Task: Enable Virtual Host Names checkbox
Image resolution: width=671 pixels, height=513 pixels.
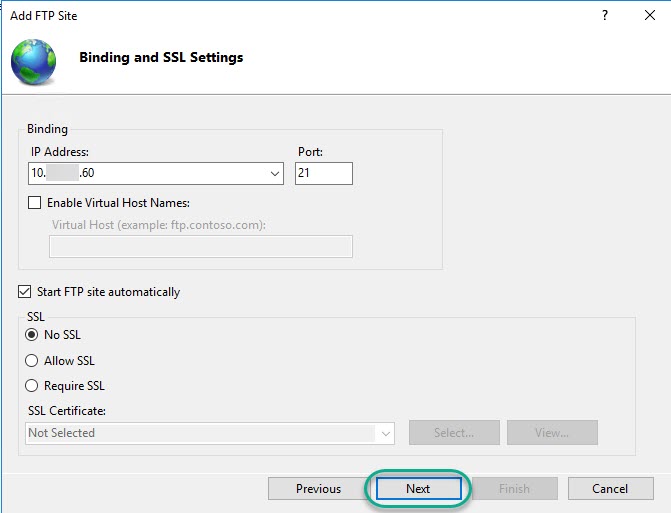Action: (34, 202)
